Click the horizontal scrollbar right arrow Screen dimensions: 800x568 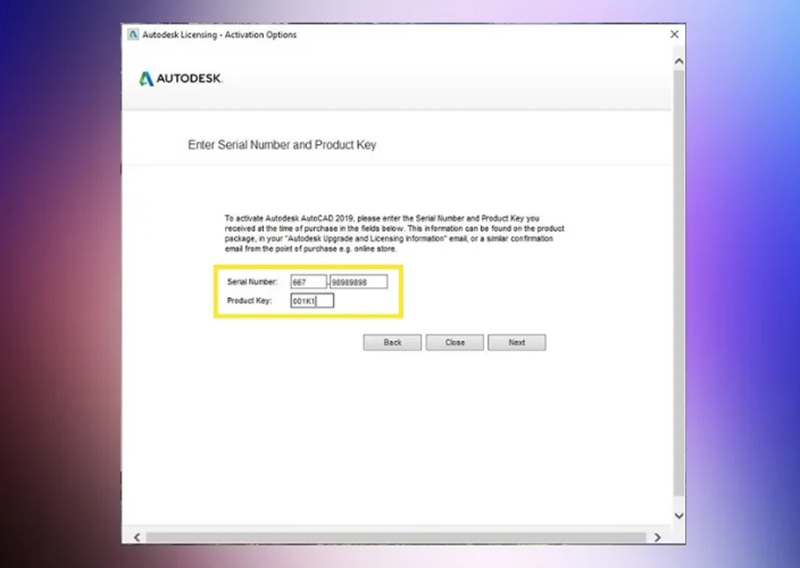tap(656, 537)
